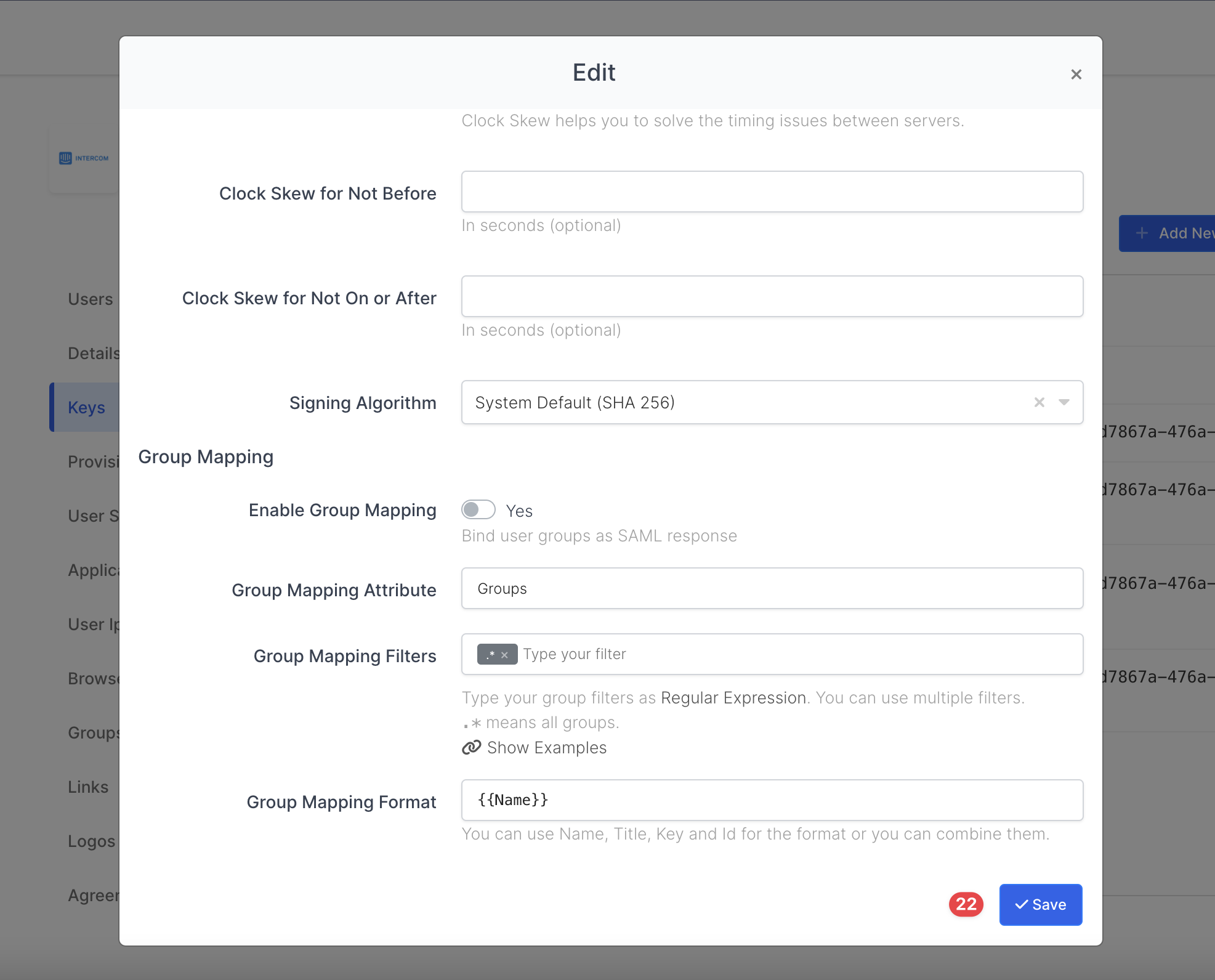Close the Edit dialog with X icon

coord(1076,75)
